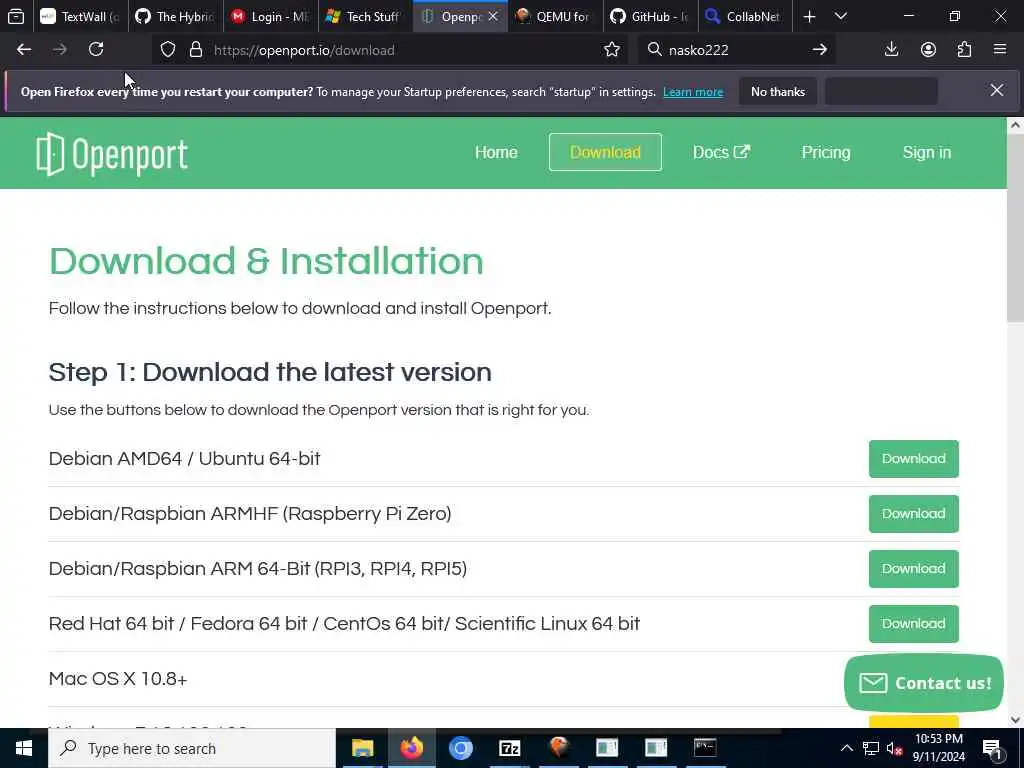
Task: Click Learn more in the notification bar
Action: click(693, 92)
